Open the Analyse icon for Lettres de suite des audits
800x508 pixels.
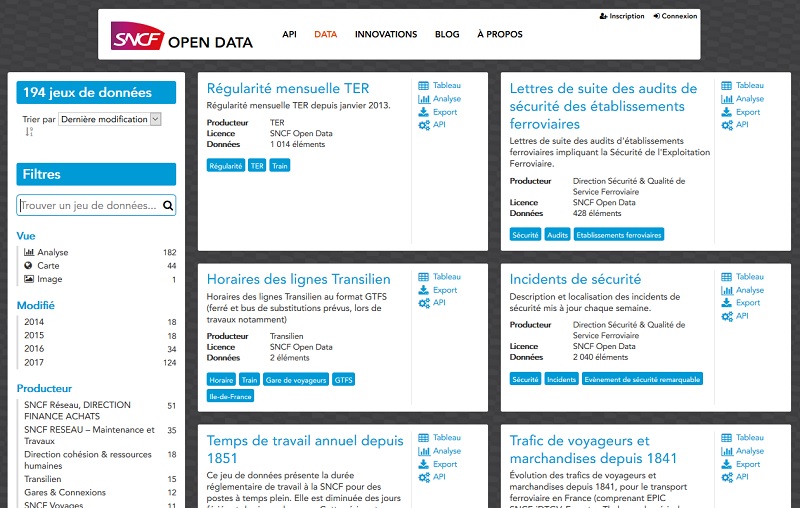coord(727,99)
